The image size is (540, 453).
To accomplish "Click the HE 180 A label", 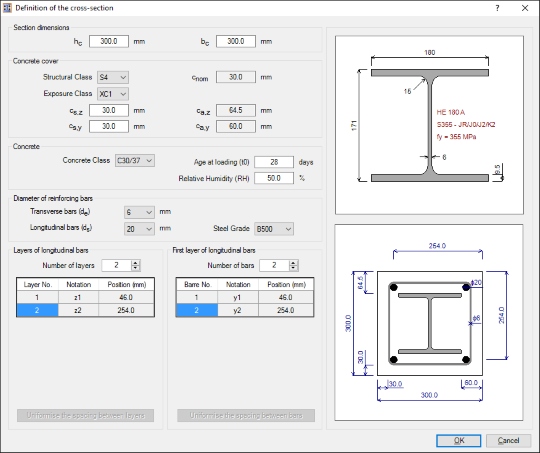I will [450, 112].
